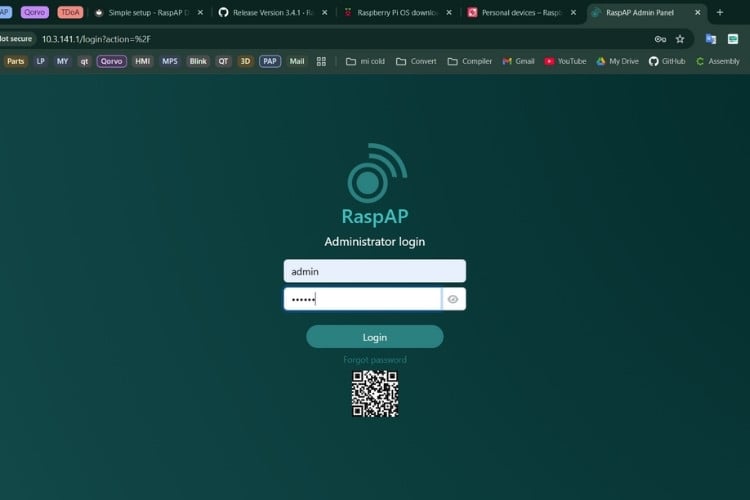
Task: Open the Blink bookmark
Action: [x=198, y=61]
